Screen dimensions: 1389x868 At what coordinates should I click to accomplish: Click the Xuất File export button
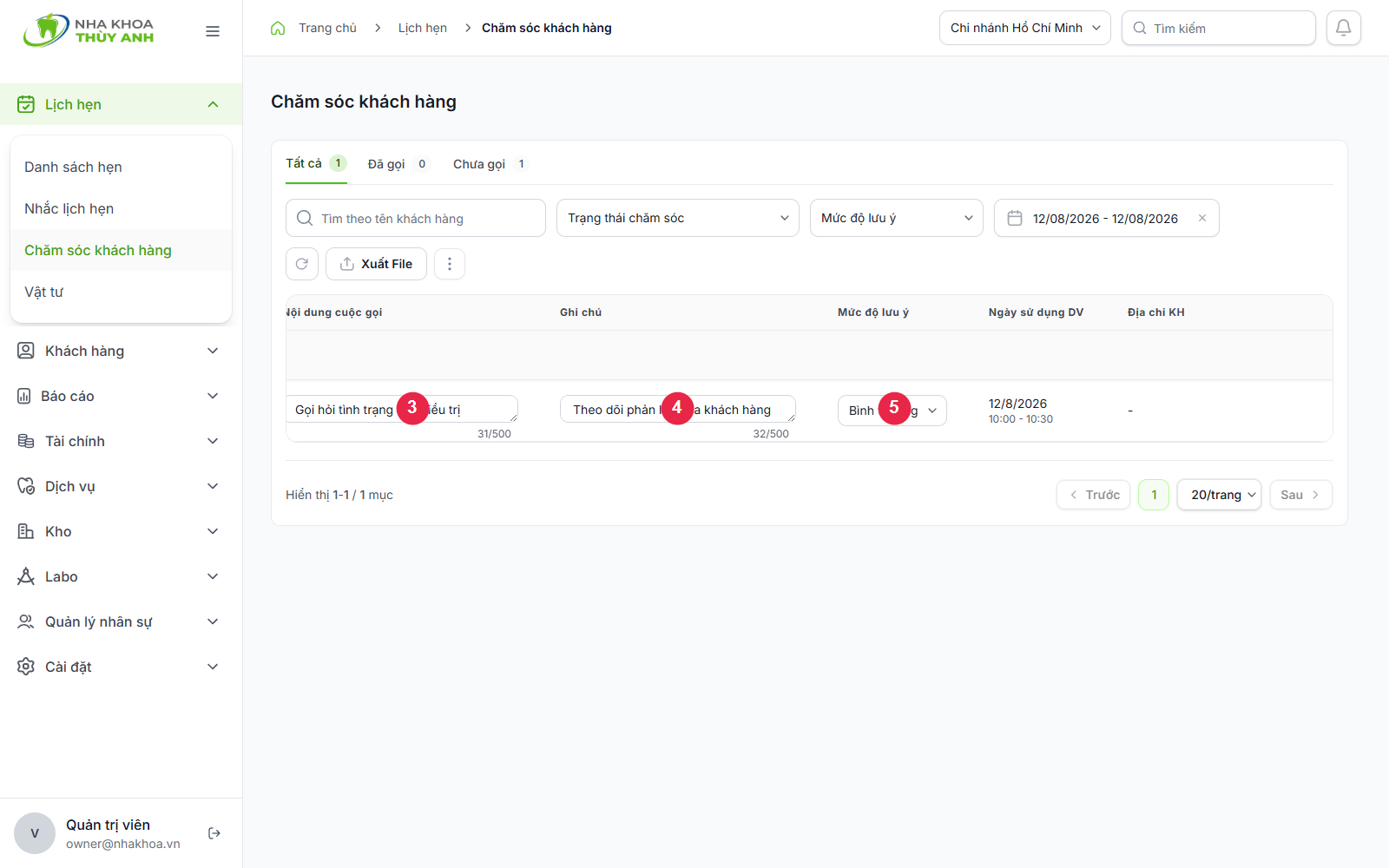tap(376, 264)
